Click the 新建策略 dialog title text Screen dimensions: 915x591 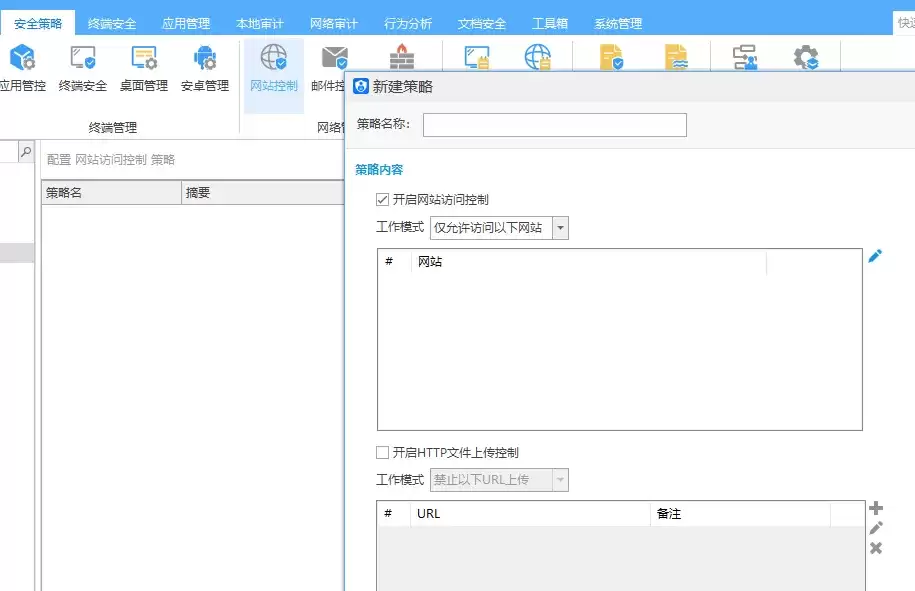pyautogui.click(x=403, y=86)
